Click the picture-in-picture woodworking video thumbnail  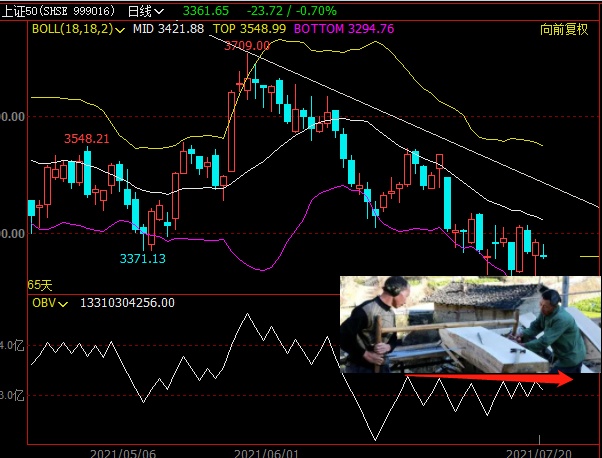click(470, 324)
